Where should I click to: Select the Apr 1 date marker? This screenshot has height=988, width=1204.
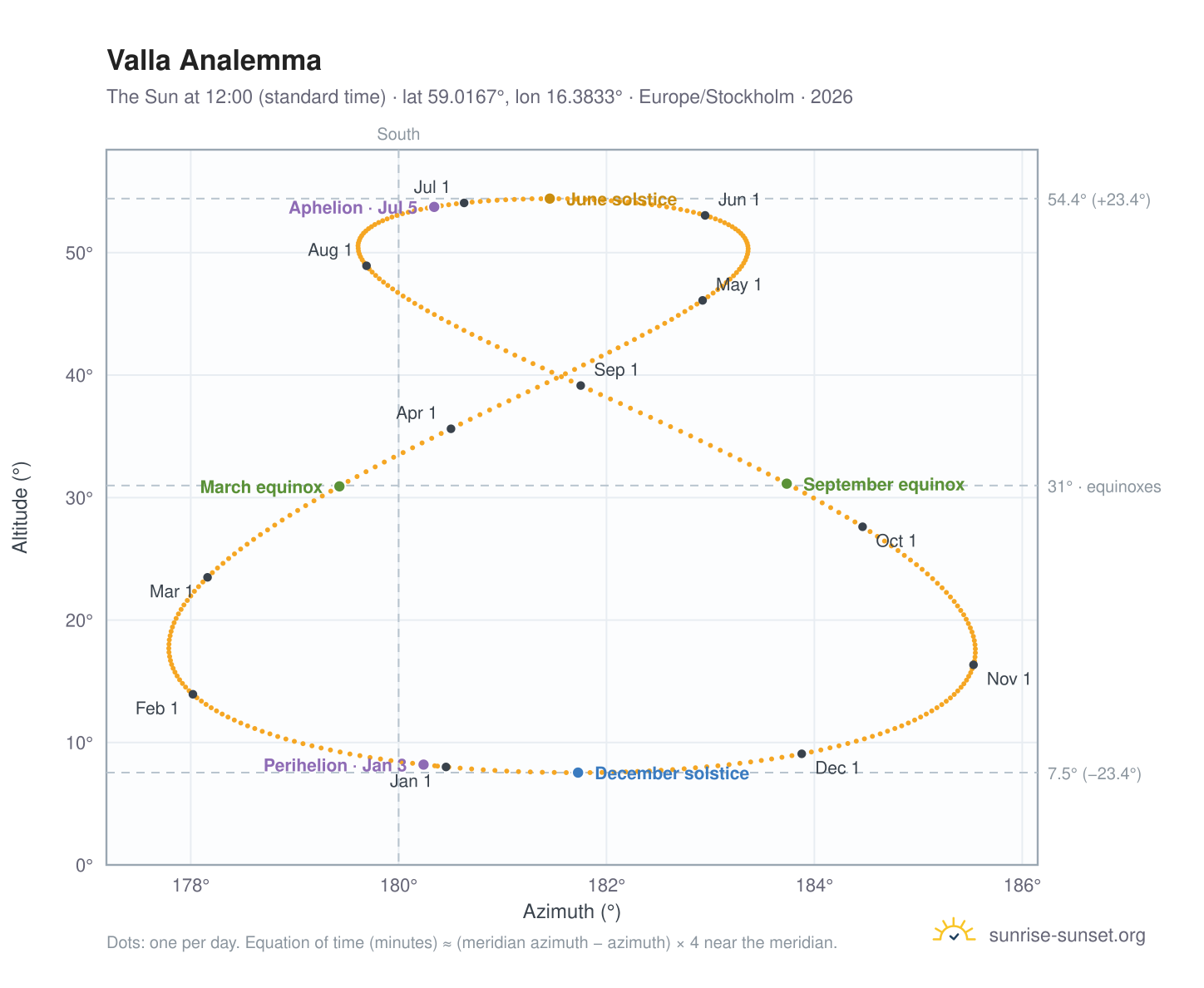click(x=451, y=429)
